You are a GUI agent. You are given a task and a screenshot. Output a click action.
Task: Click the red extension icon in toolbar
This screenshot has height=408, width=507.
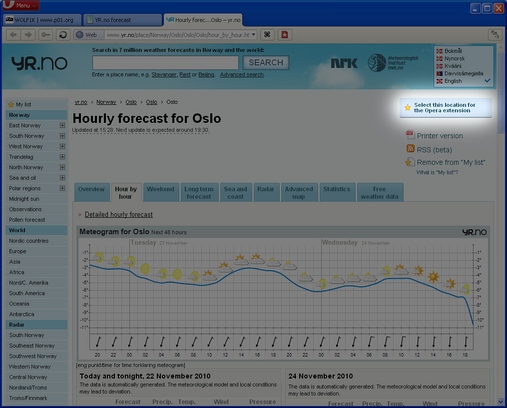pyautogui.click(x=285, y=35)
